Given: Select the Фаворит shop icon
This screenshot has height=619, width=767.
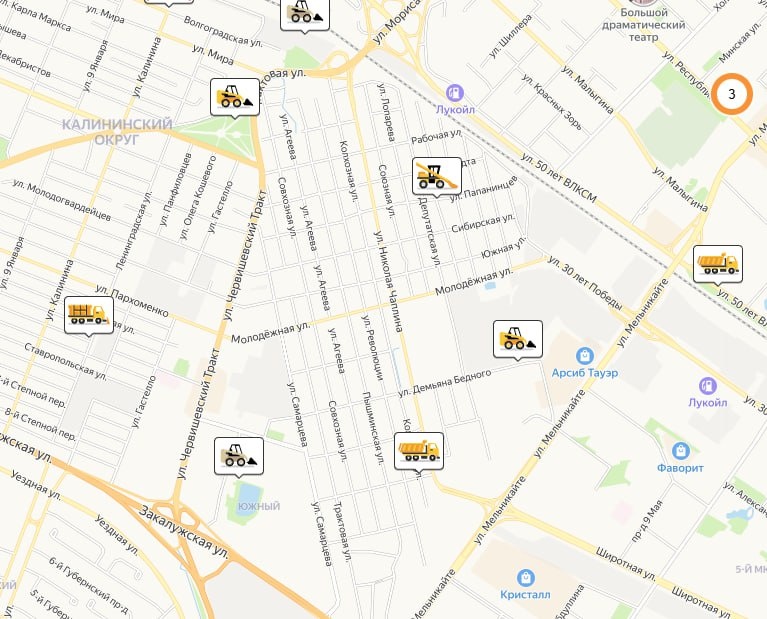Looking at the screenshot, I should (680, 451).
